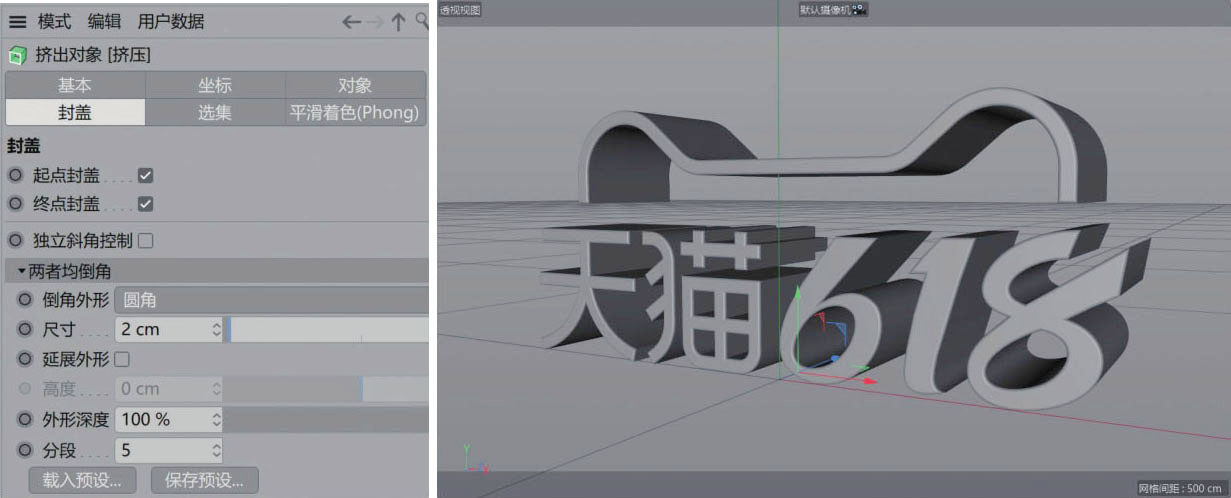Click the keyframe dot beside 起点封盖

(15, 175)
